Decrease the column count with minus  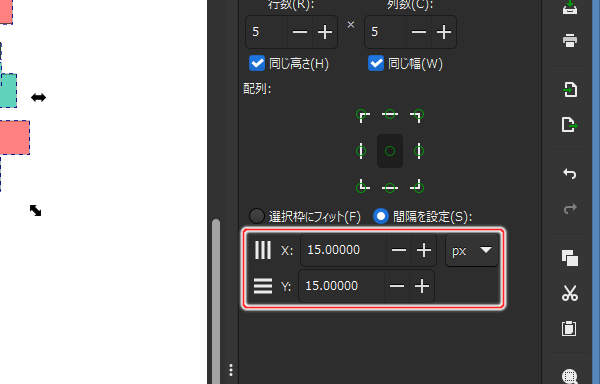click(419, 32)
